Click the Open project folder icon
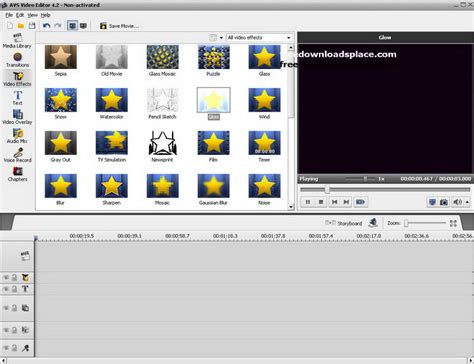Viewport: 474px width, 364px height. 21,26
